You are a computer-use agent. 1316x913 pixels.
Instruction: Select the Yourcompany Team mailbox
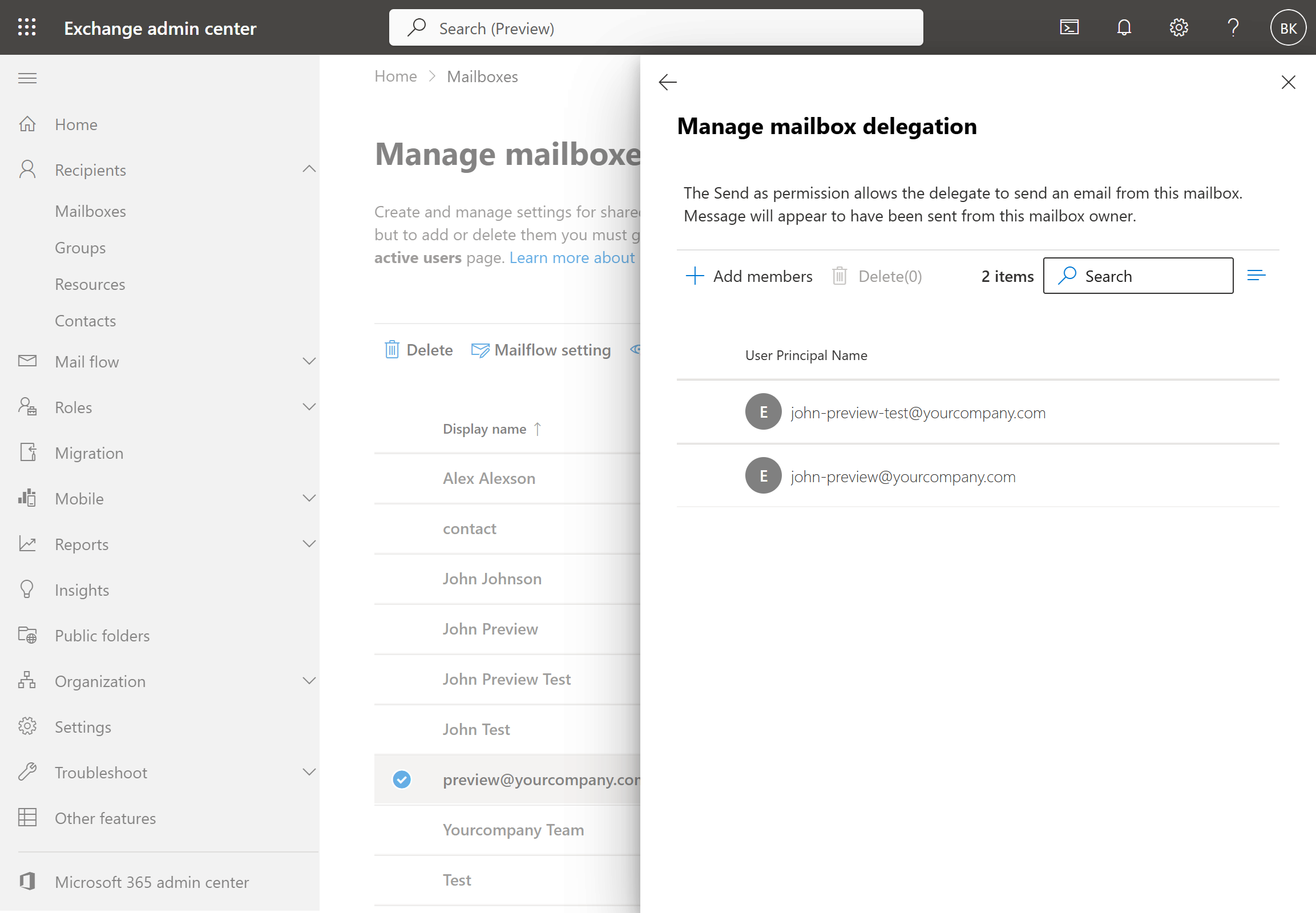pos(513,830)
